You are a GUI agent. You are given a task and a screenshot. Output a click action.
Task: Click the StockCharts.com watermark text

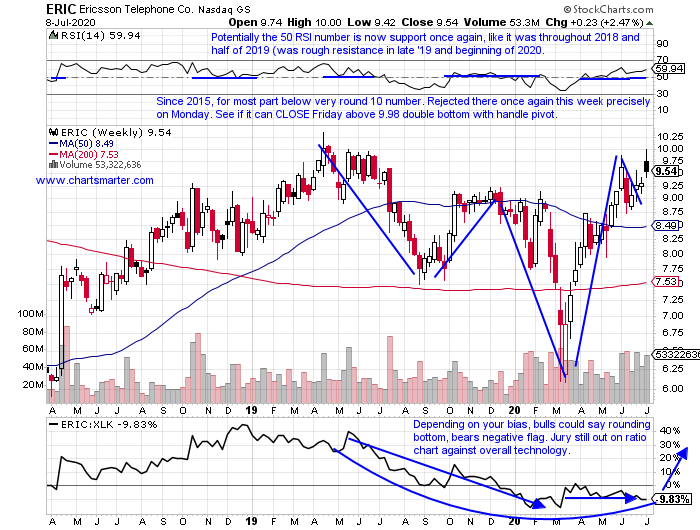[608, 9]
